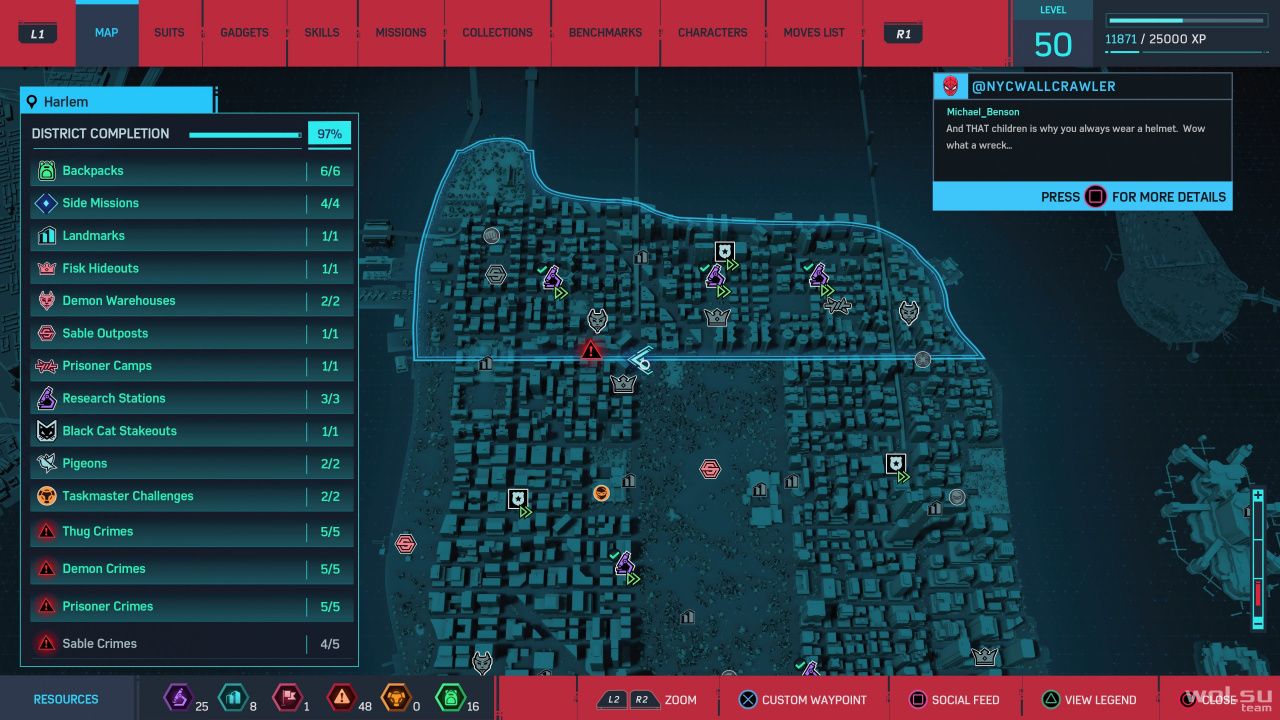
Task: Open Social Feed from the bottom bar
Action: click(x=953, y=700)
